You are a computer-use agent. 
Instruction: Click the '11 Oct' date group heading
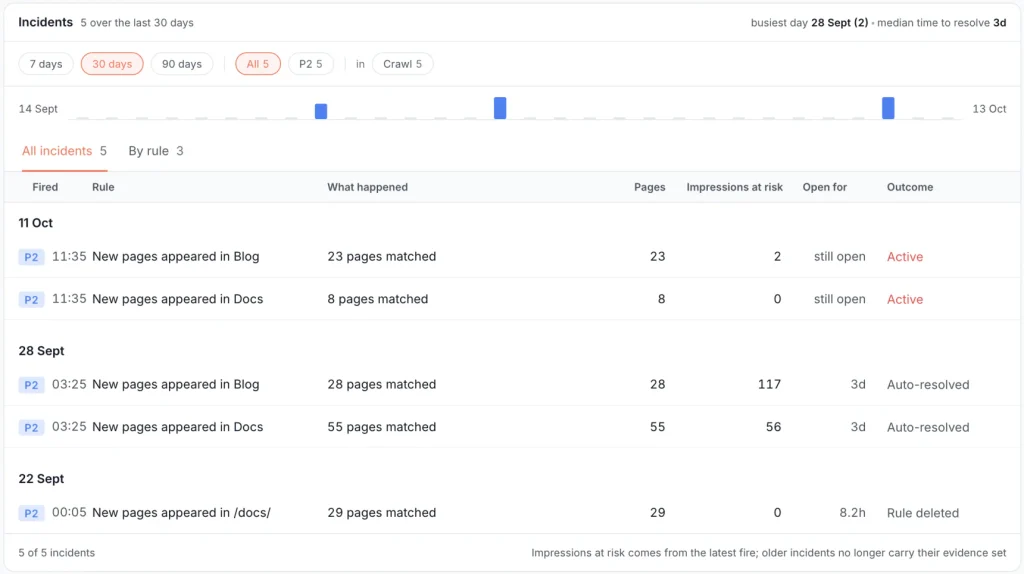35,223
